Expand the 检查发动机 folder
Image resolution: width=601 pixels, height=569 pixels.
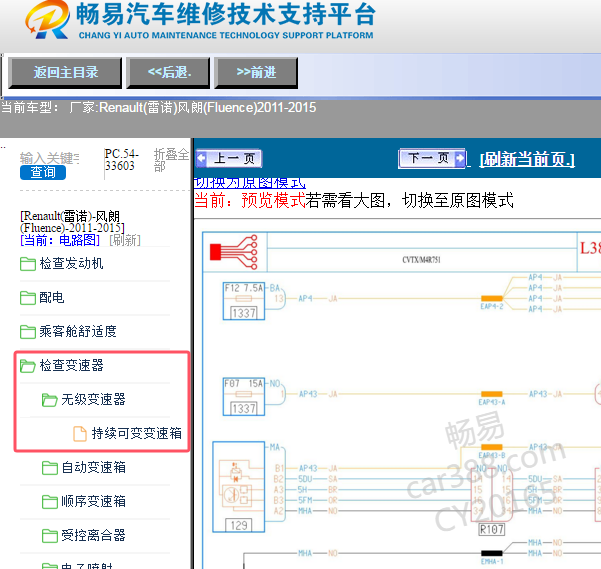pos(71,264)
